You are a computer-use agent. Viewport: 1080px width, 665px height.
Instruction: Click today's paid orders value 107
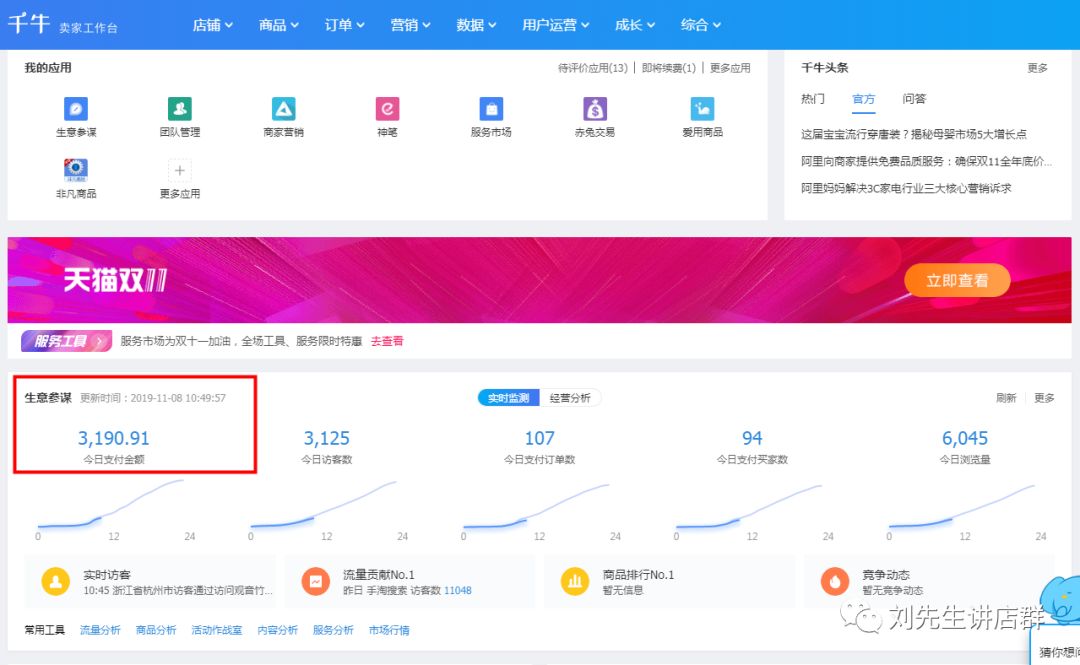pos(539,438)
